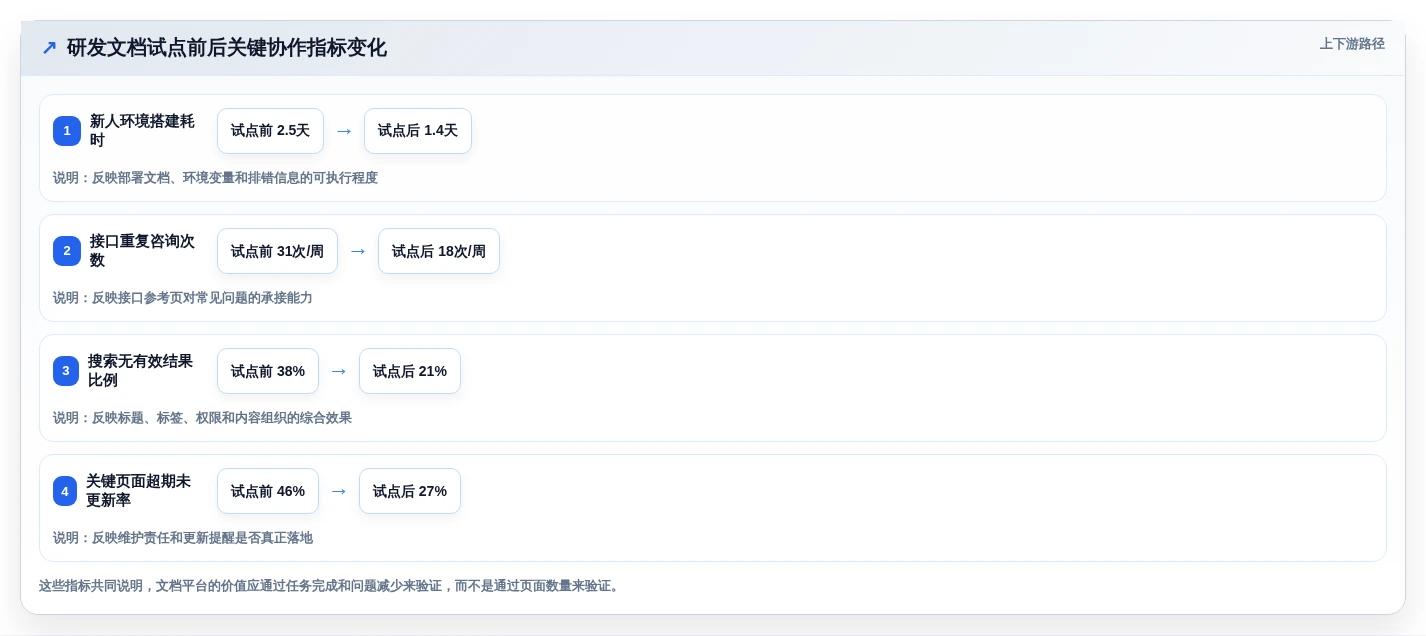Click number badge 4 for 关键页面超期未更新率
The image size is (1426, 636).
65,491
